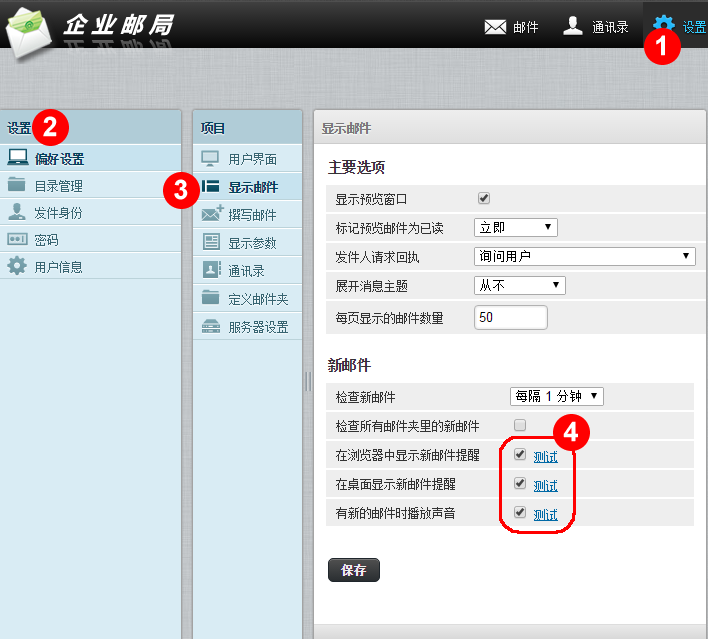This screenshot has width=708, height=639.
Task: Open the 检查新邮件 interval dropdown
Action: point(556,396)
